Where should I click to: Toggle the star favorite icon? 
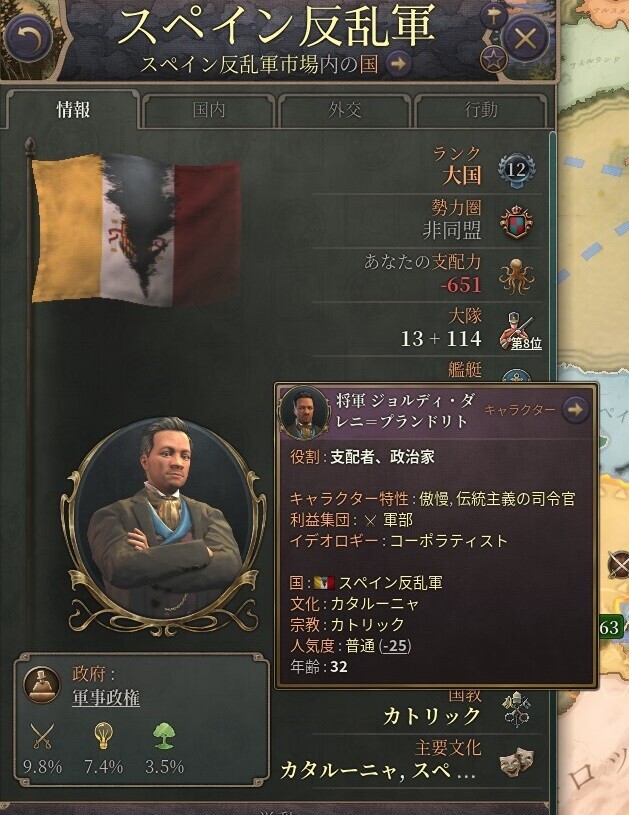coord(493,59)
